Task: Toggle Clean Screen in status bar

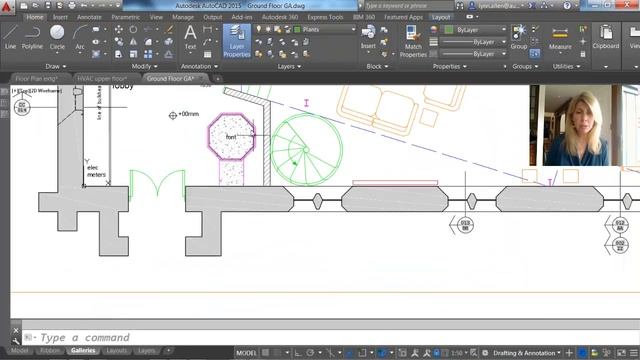Action: coord(621,353)
